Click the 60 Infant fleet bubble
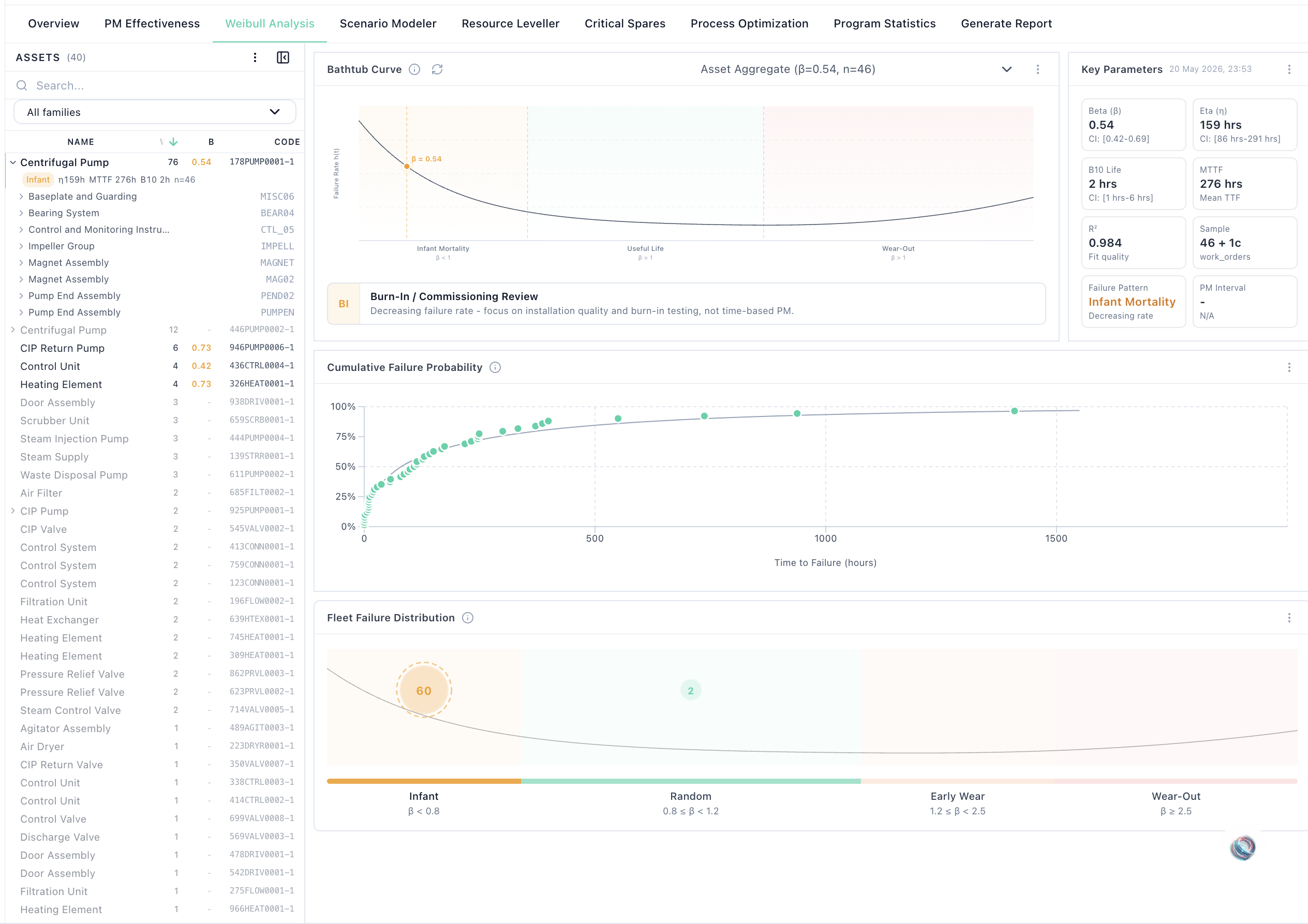This screenshot has height=924, width=1308. 424,691
